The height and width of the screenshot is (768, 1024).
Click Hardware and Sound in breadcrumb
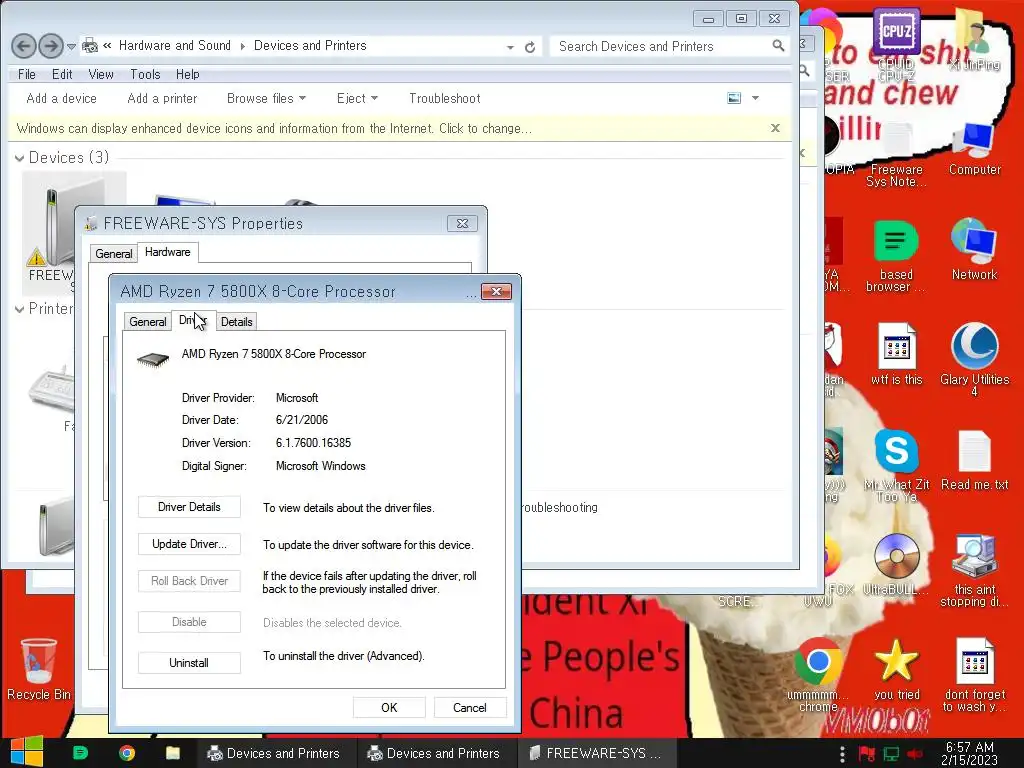click(x=174, y=46)
